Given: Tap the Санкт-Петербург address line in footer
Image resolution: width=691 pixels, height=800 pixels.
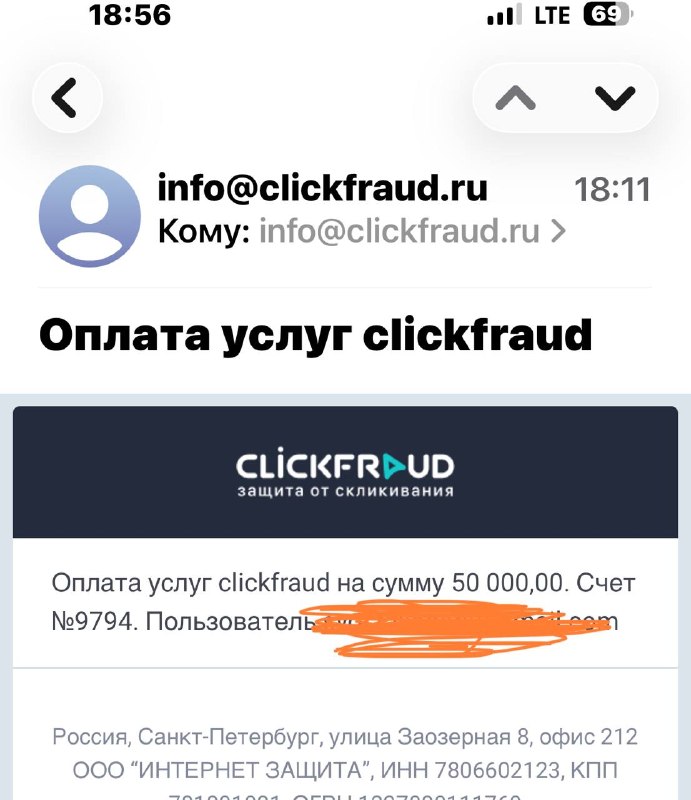Looking at the screenshot, I should pos(345,737).
